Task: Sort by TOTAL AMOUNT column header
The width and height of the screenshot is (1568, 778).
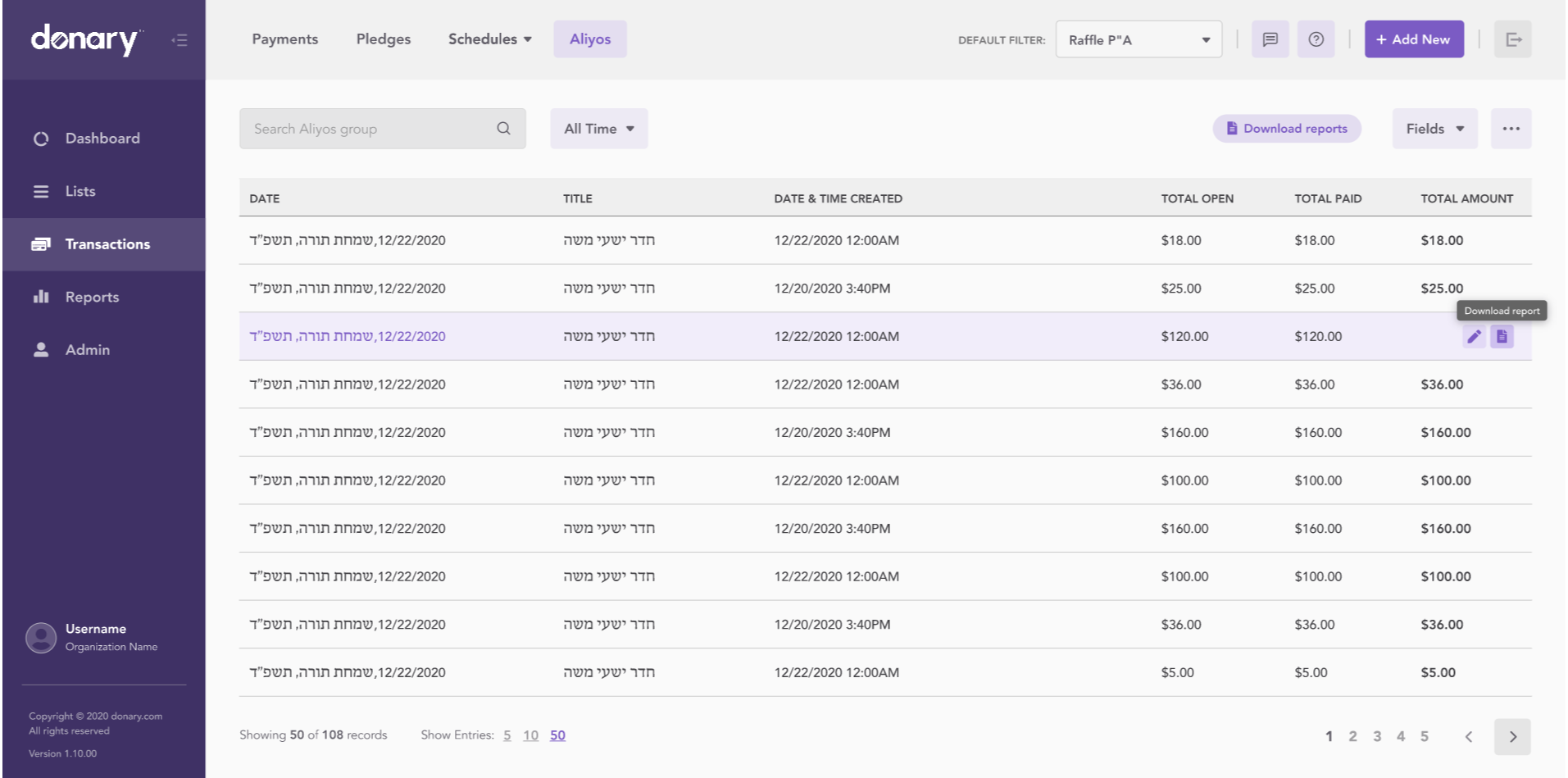Action: pyautogui.click(x=1466, y=198)
